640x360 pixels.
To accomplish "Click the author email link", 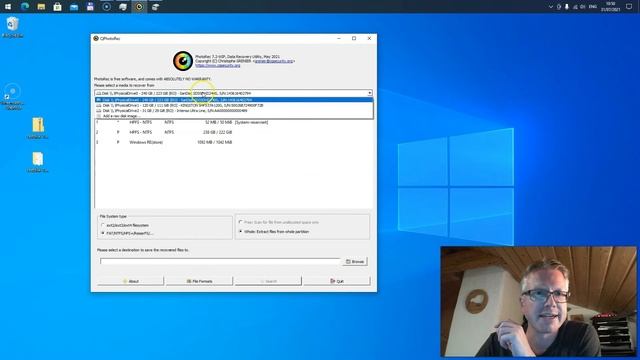I will point(274,61).
